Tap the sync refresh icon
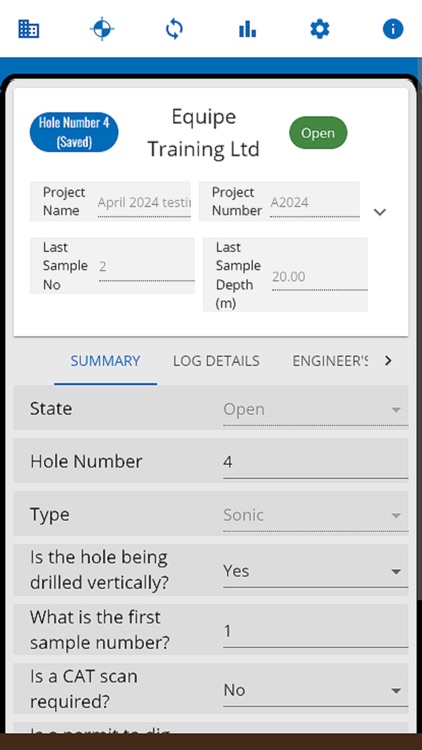The width and height of the screenshot is (422, 750). coord(174,30)
